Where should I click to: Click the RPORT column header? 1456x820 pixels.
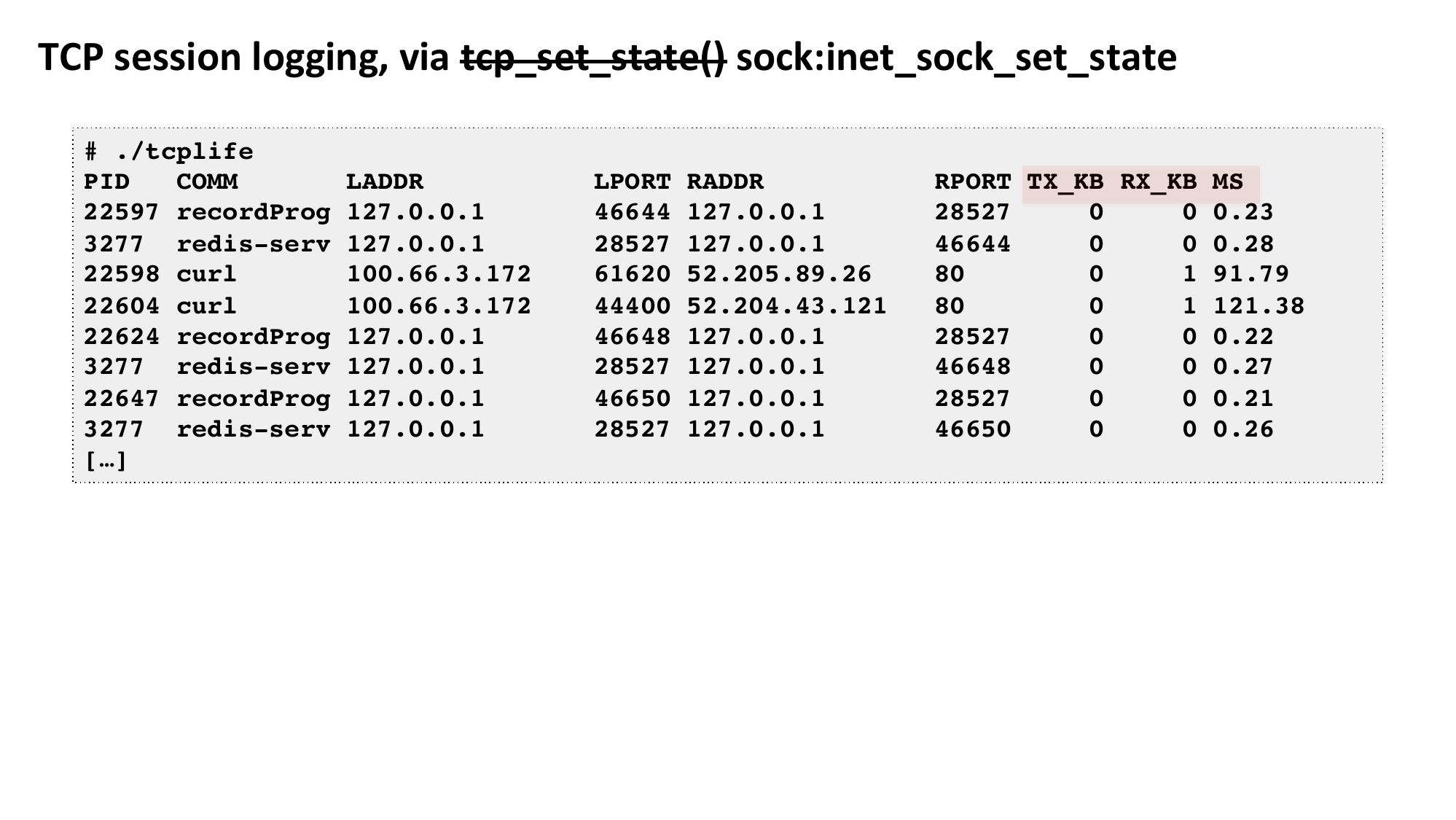click(972, 181)
